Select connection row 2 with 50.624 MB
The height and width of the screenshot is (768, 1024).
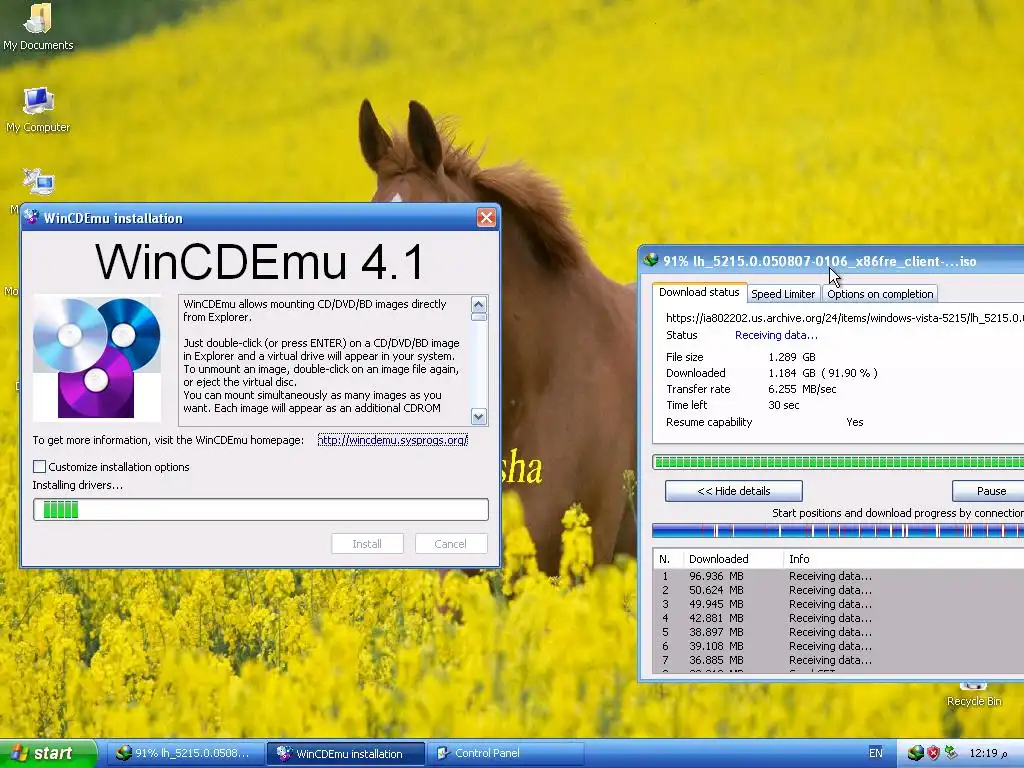(839, 590)
